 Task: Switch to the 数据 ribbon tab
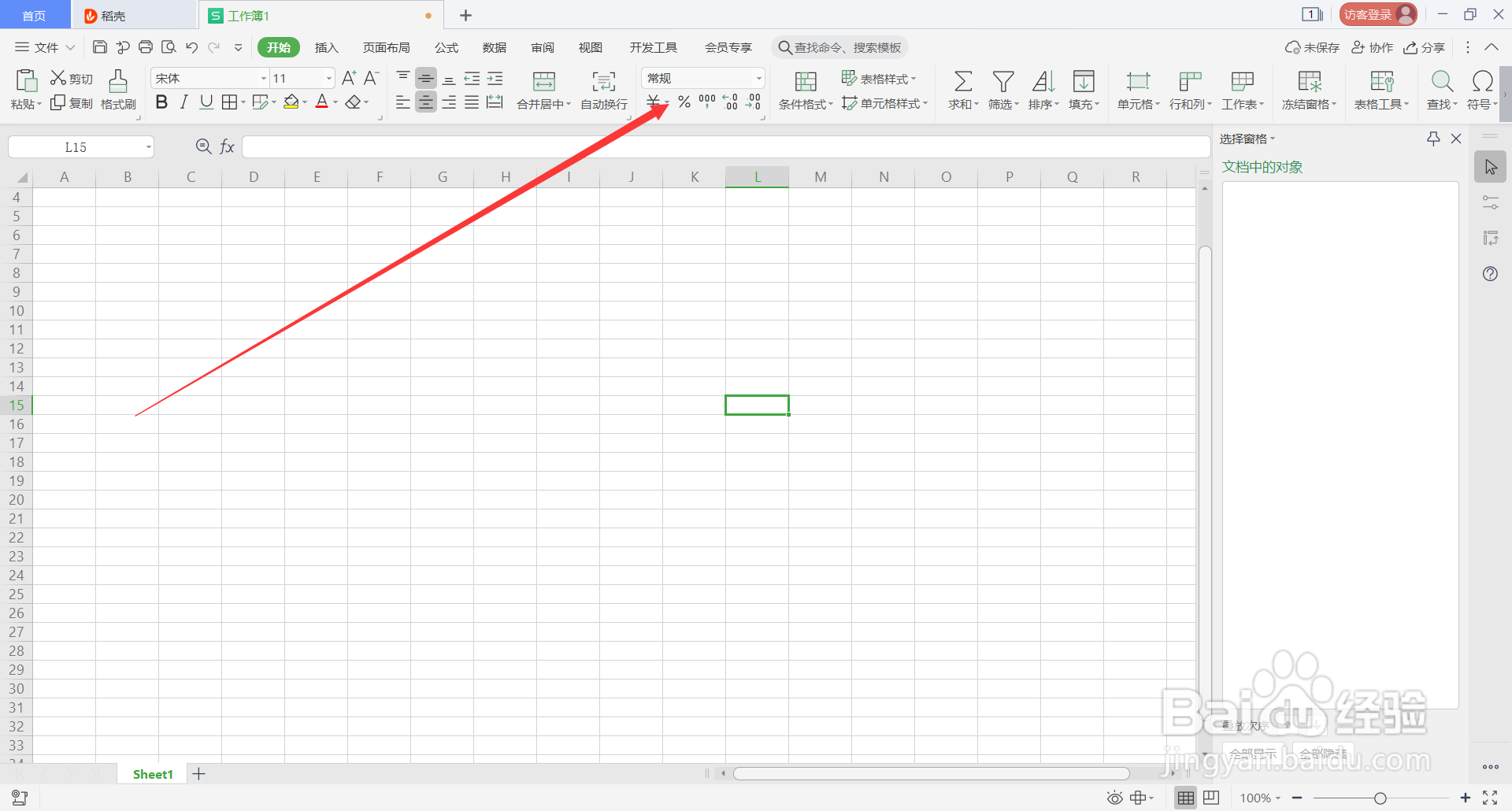click(x=494, y=47)
